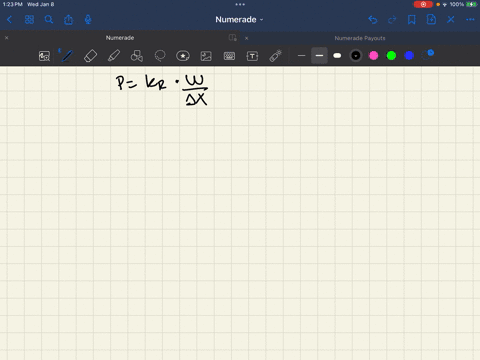Image resolution: width=480 pixels, height=360 pixels.
Task: Choose the thickest stroke width
Action: (337, 56)
